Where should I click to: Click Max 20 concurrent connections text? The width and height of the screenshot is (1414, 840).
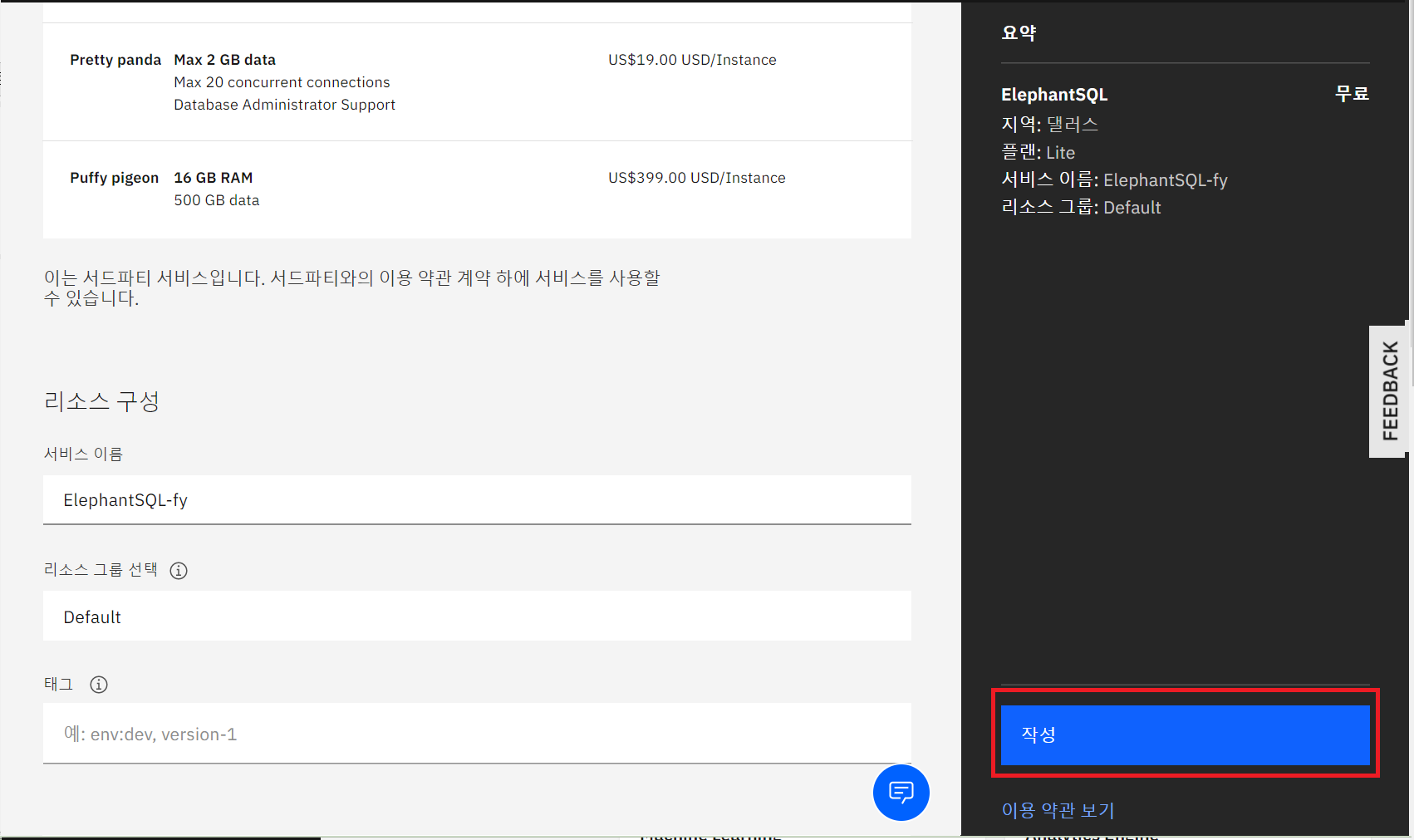click(x=282, y=82)
